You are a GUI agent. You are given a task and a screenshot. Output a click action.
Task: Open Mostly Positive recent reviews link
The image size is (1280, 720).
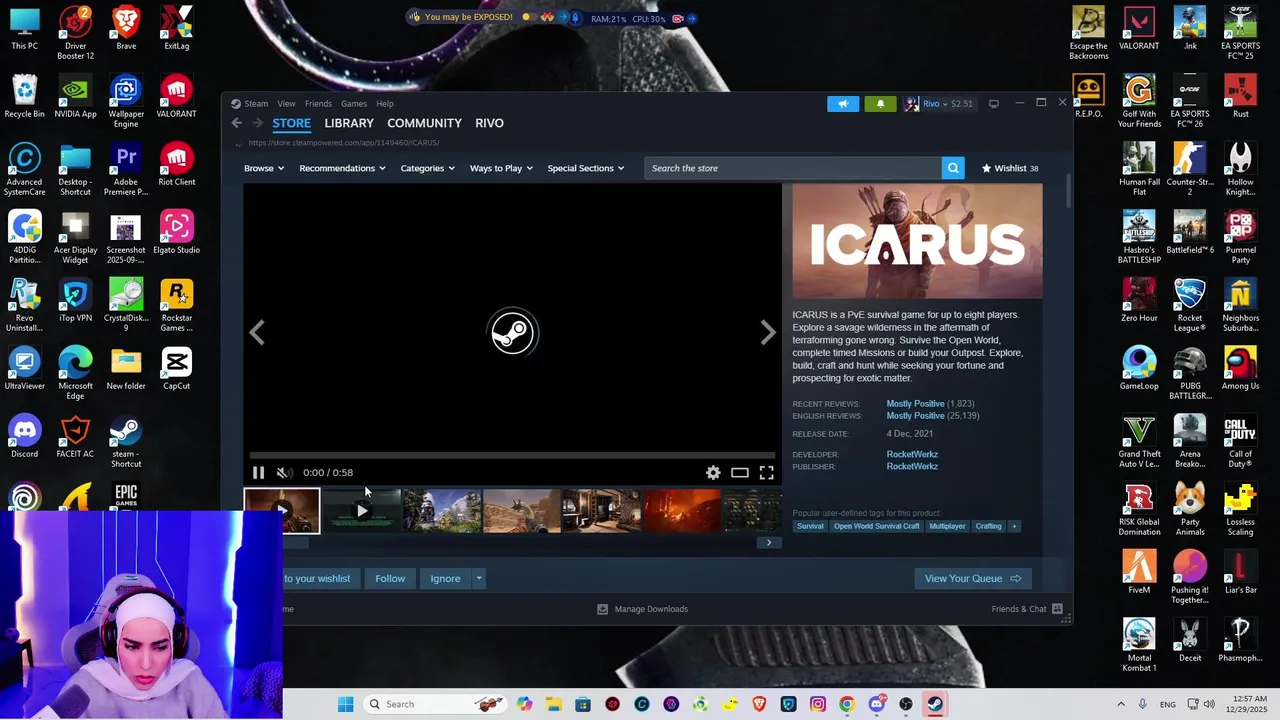915,404
